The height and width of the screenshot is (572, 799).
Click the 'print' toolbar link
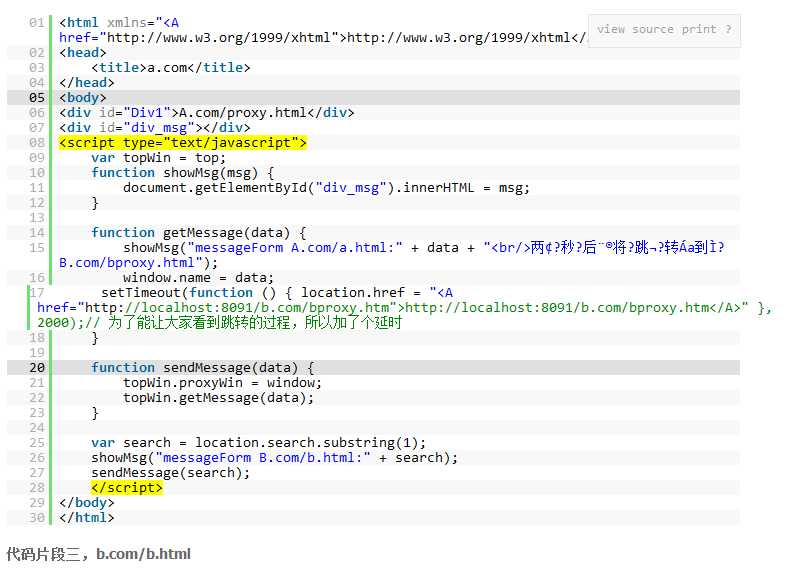[699, 30]
